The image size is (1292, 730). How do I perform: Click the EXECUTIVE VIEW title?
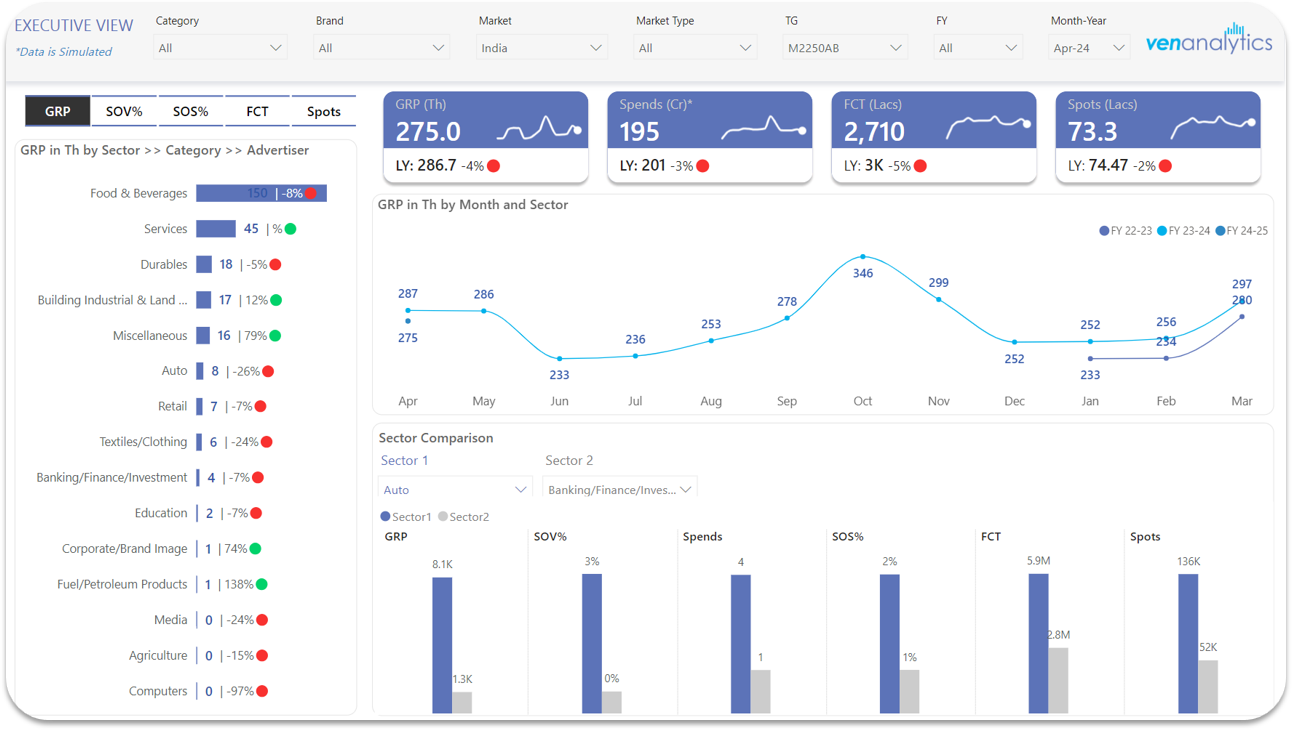click(74, 25)
